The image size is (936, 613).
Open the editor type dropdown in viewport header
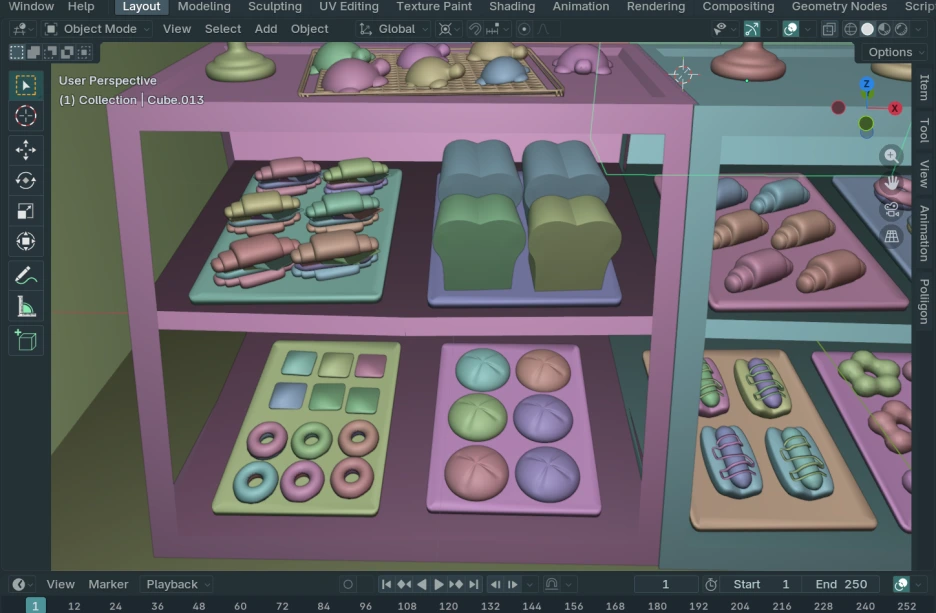point(23,29)
